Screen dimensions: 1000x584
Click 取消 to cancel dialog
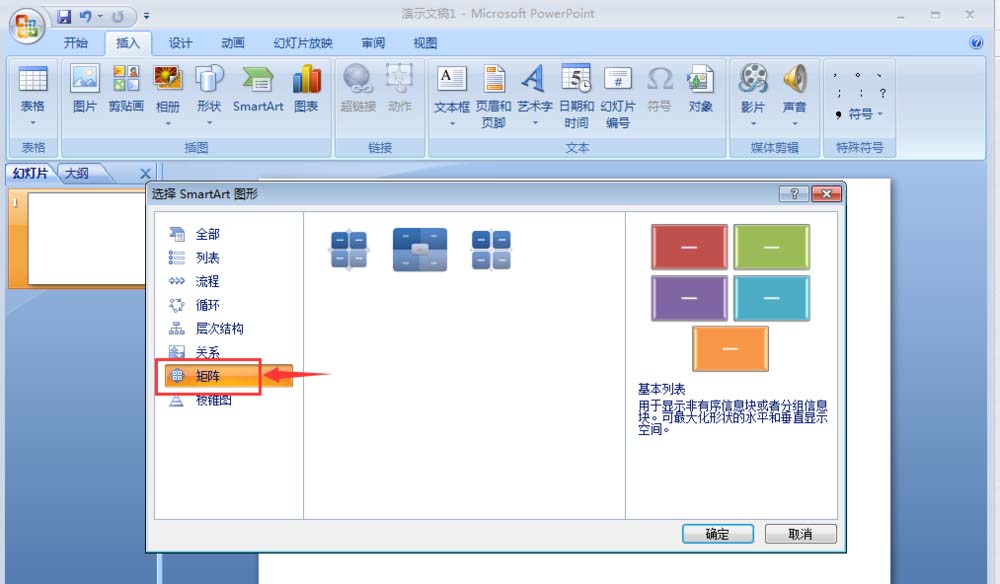(x=800, y=534)
